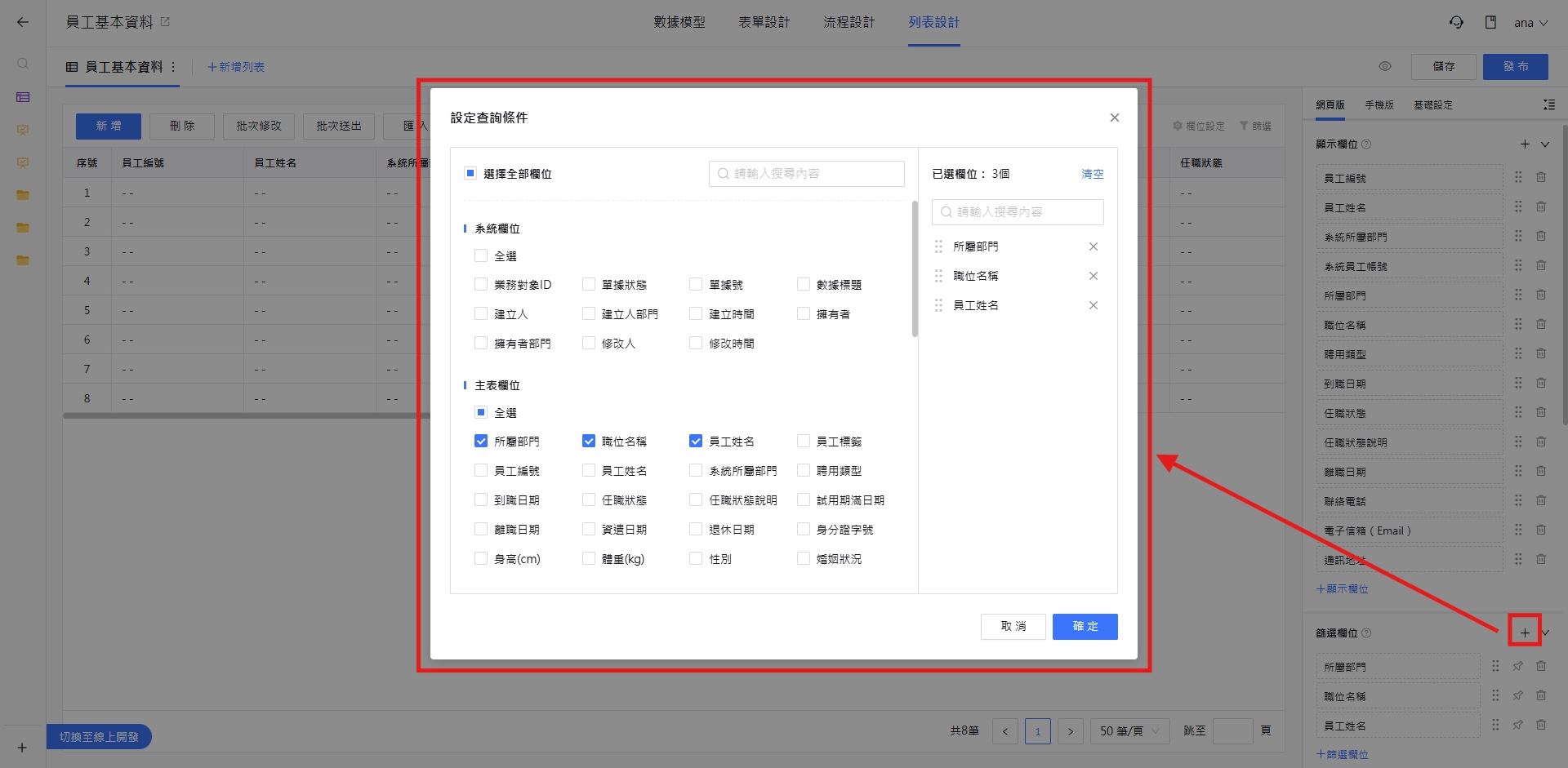Open the 50 筆/頁 page size dropdown

[1129, 731]
